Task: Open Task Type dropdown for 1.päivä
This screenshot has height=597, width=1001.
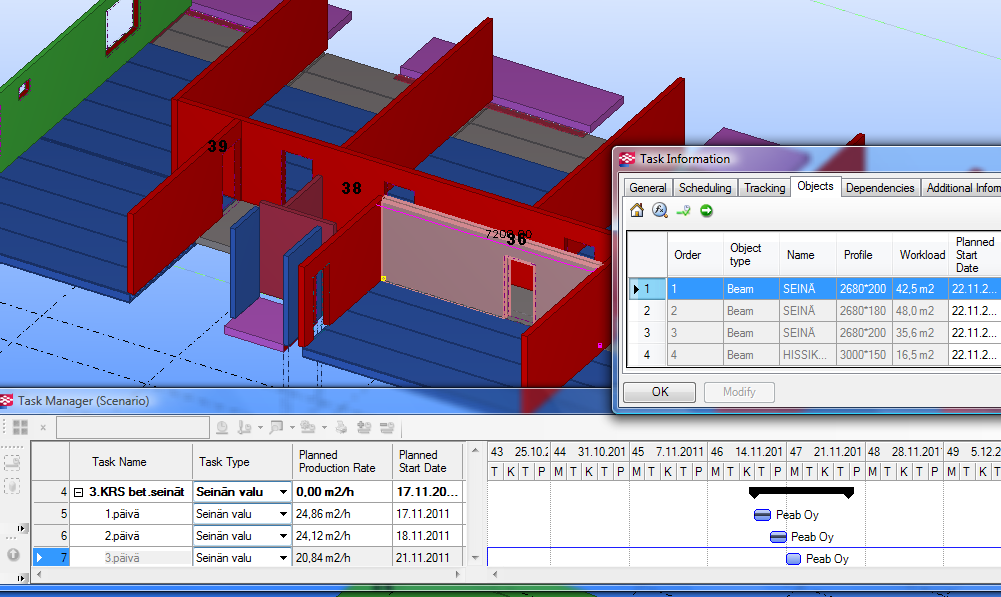Action: pyautogui.click(x=283, y=514)
